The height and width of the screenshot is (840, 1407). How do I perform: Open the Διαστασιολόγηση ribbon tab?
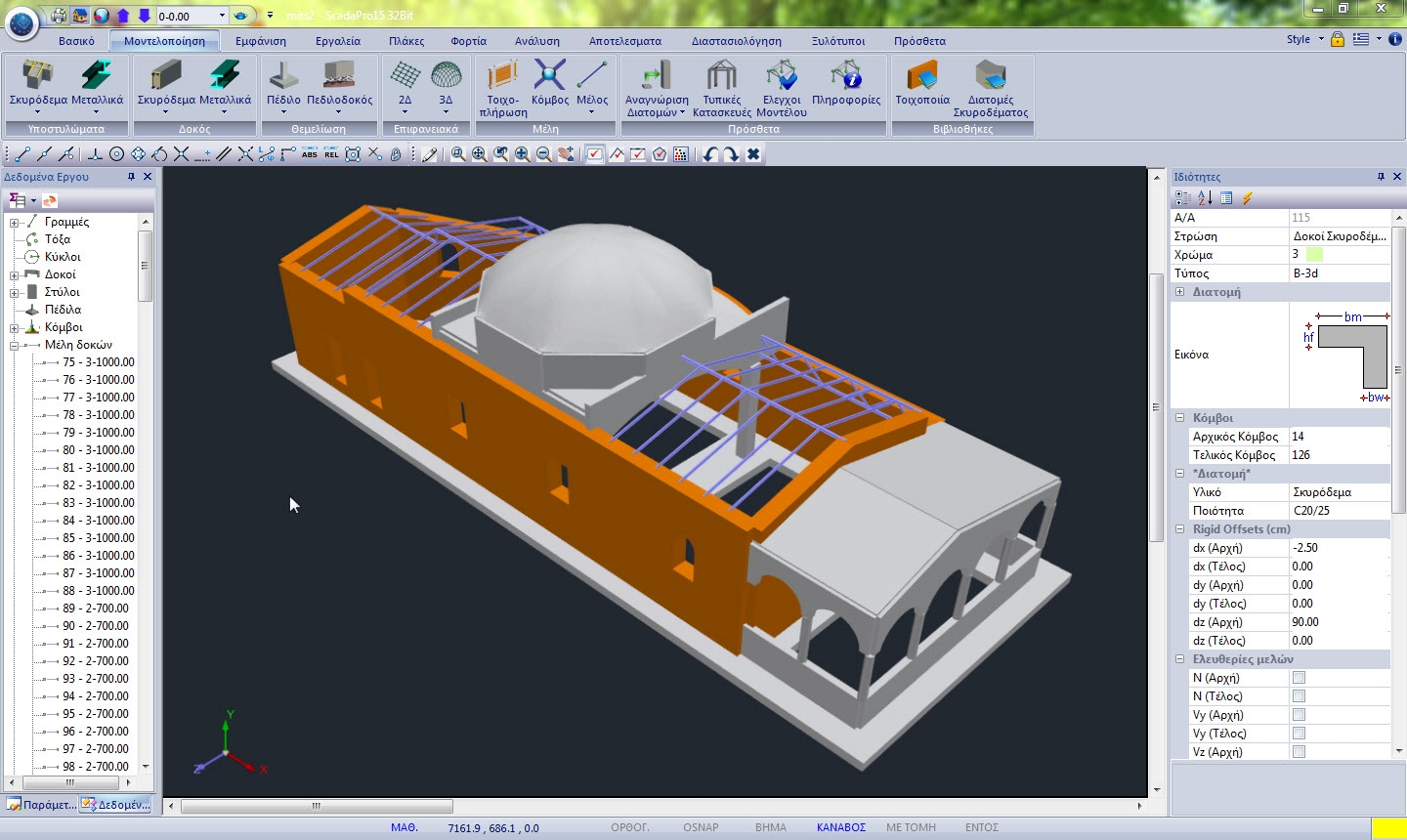pos(736,41)
